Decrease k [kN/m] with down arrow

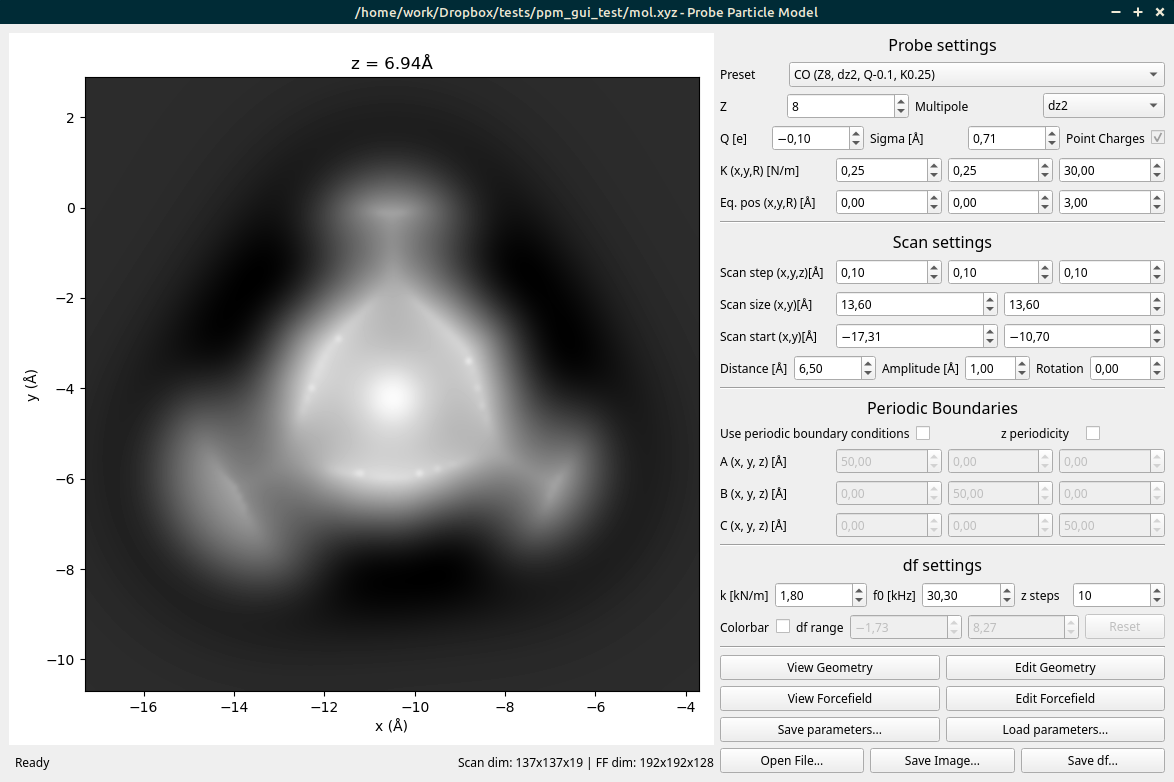tap(859, 601)
